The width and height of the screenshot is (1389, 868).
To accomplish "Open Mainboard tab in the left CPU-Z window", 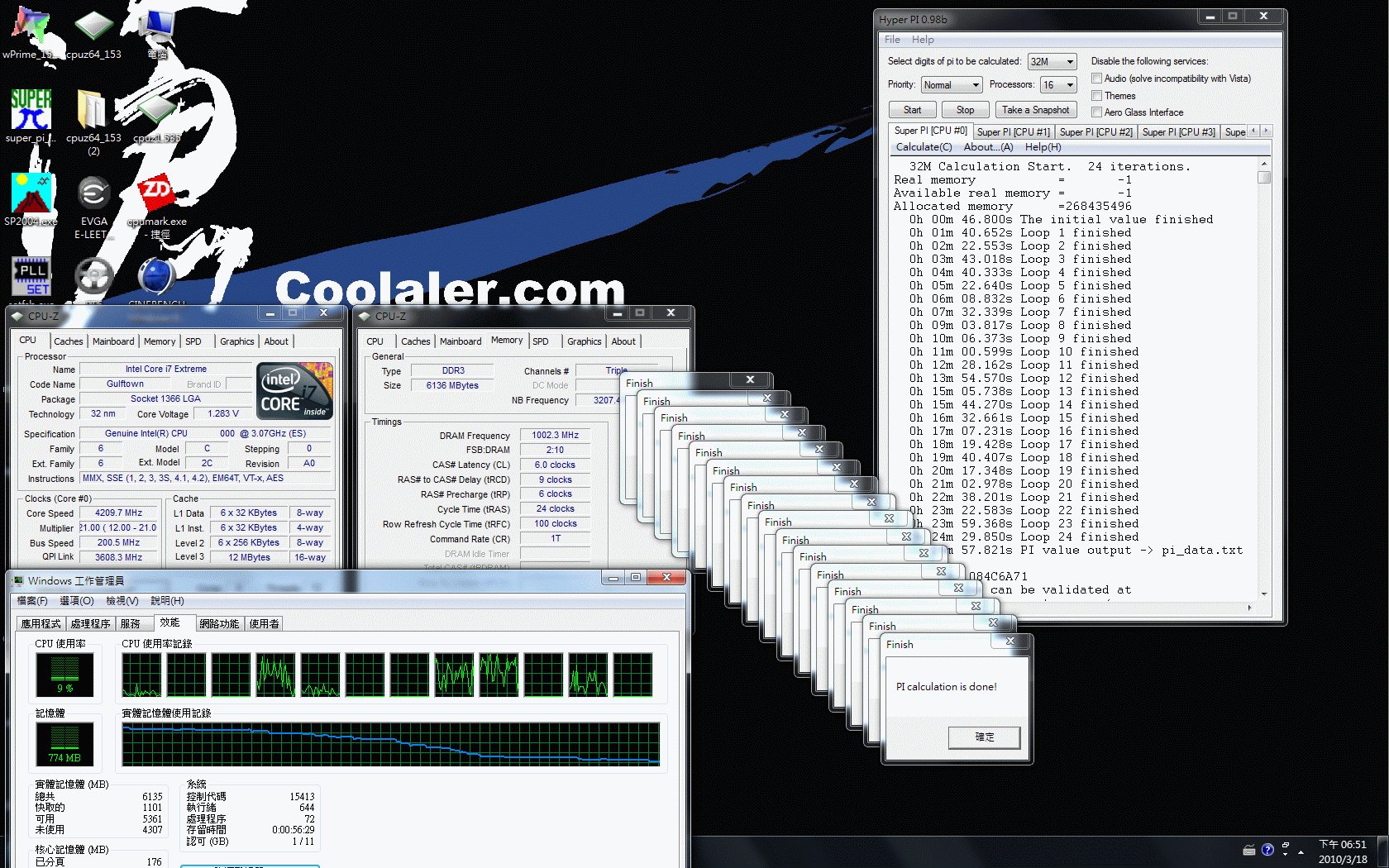I will pos(113,341).
